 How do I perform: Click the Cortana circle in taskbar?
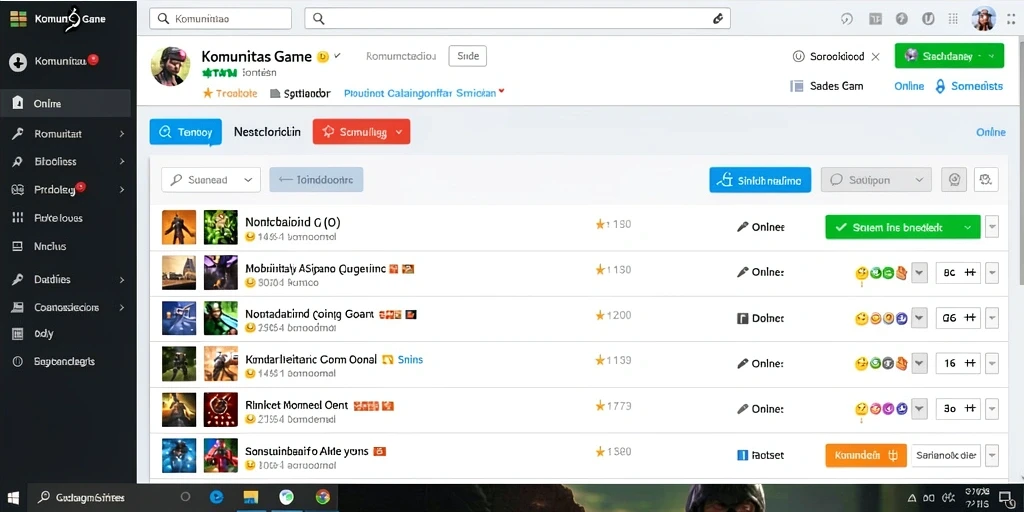(x=185, y=498)
